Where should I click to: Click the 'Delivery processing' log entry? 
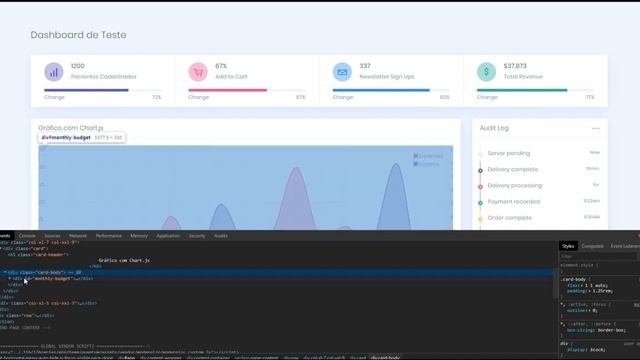[515, 186]
